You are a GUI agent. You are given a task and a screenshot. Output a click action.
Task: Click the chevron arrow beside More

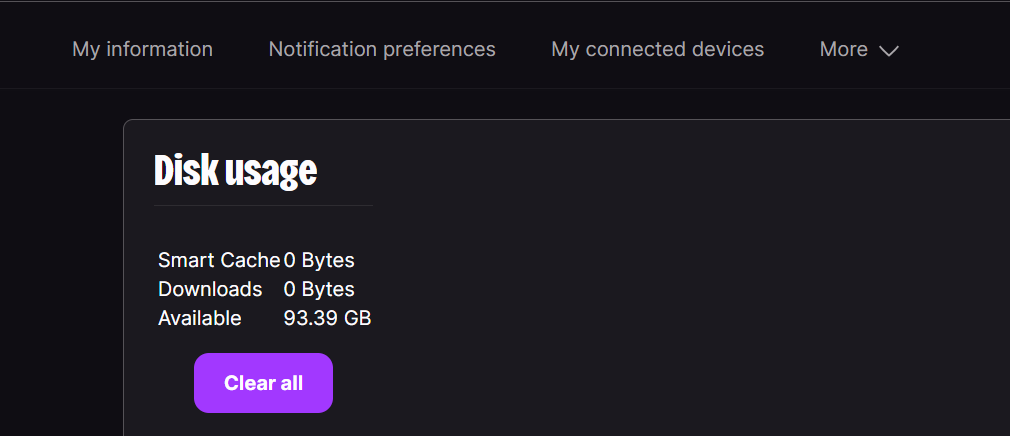pos(889,51)
